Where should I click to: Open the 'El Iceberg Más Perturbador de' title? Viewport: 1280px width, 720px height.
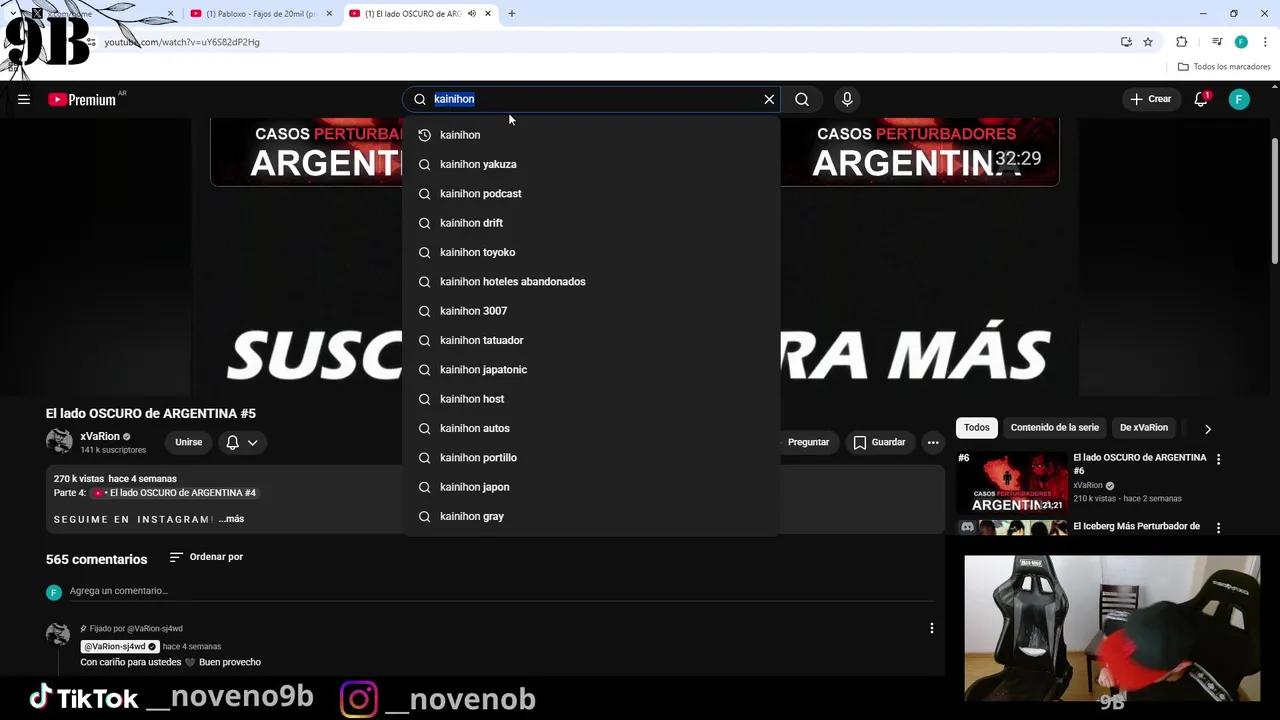click(x=1136, y=526)
